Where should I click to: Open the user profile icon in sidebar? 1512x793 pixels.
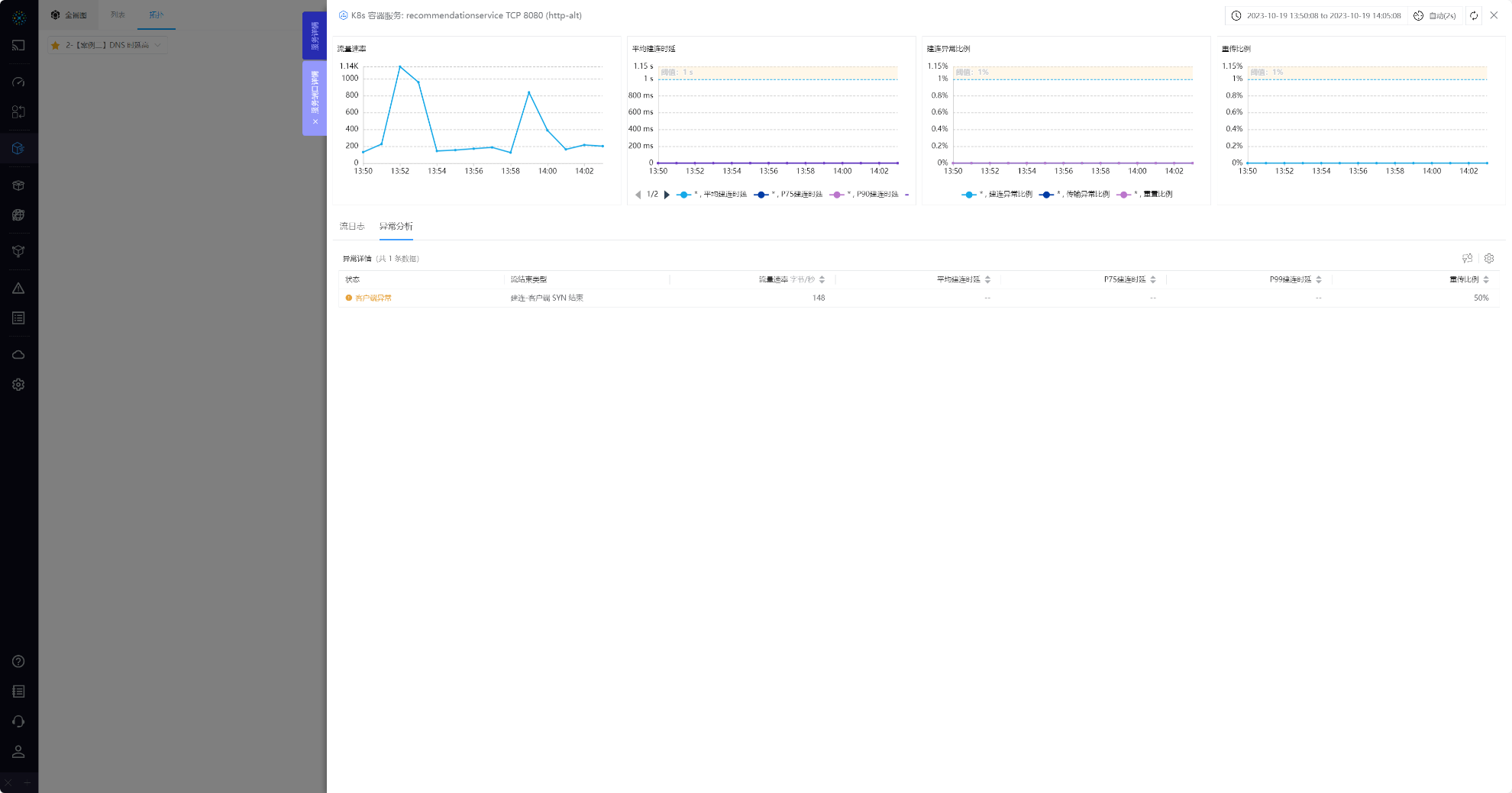point(18,752)
